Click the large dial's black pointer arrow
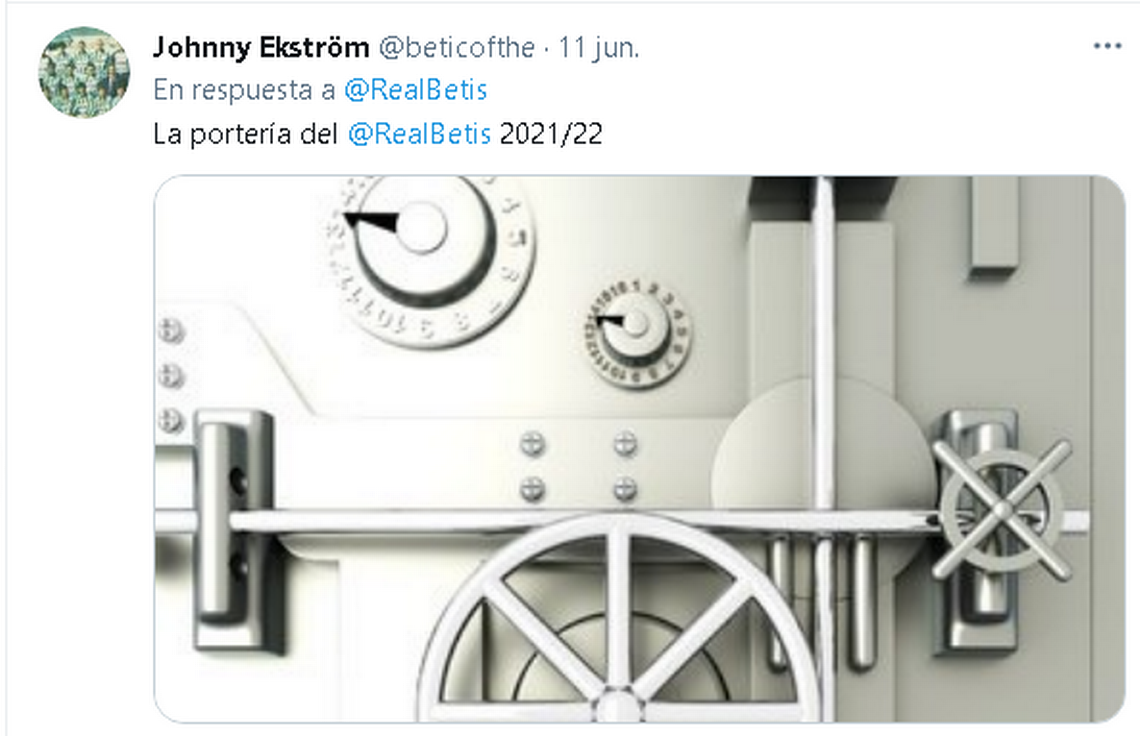1140x736 pixels. coord(371,221)
